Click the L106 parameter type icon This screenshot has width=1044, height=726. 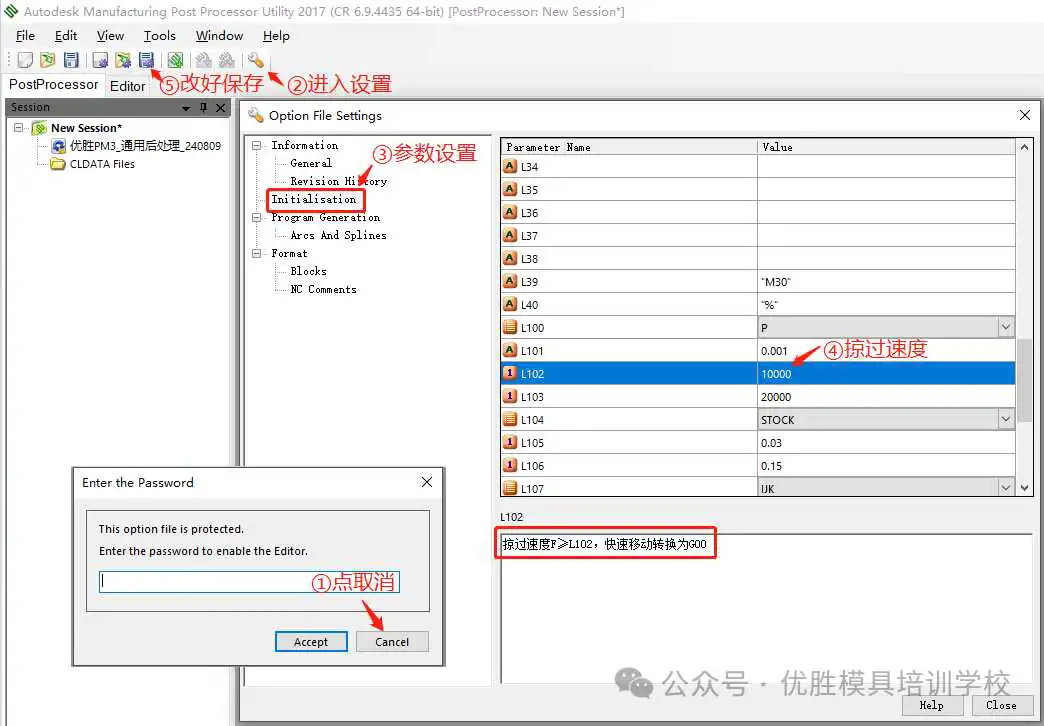(x=510, y=465)
